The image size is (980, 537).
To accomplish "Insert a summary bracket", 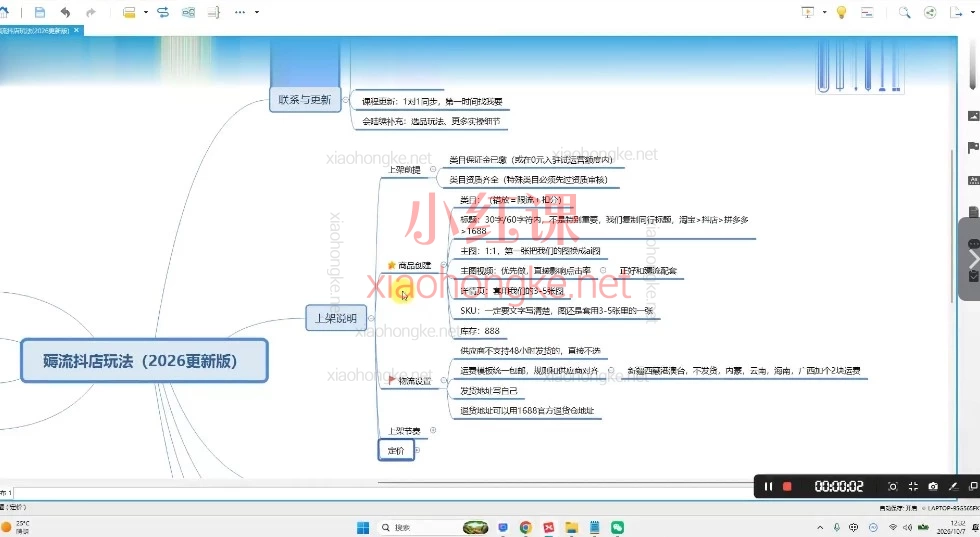I will pyautogui.click(x=214, y=12).
